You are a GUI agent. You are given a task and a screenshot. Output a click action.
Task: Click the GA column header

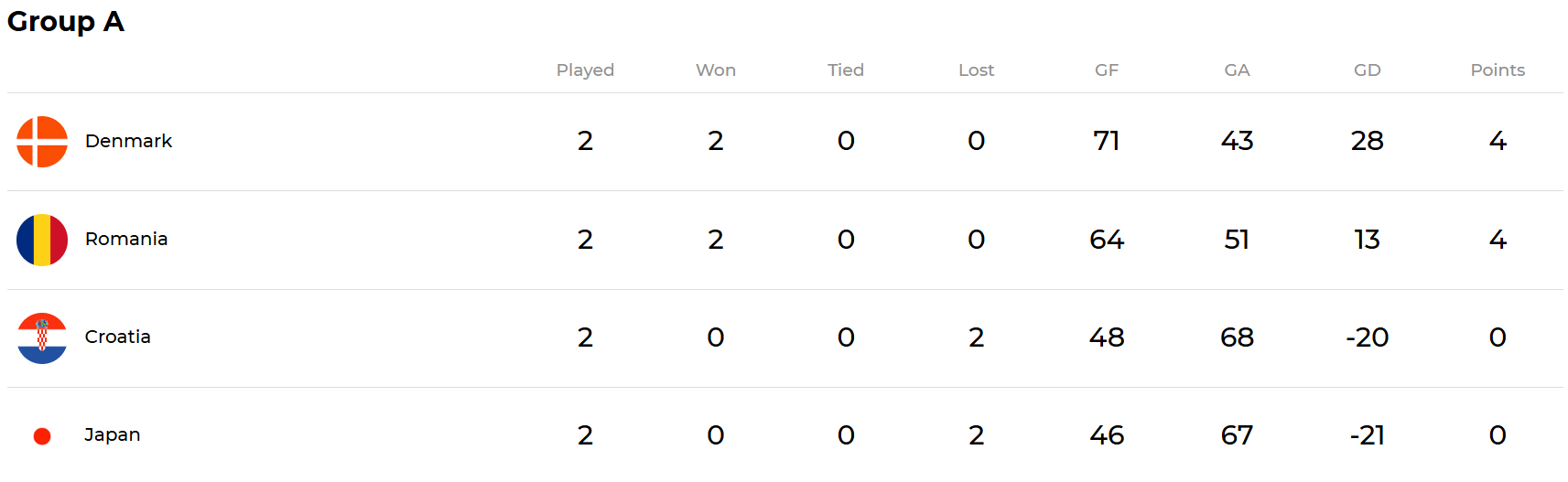click(1237, 70)
